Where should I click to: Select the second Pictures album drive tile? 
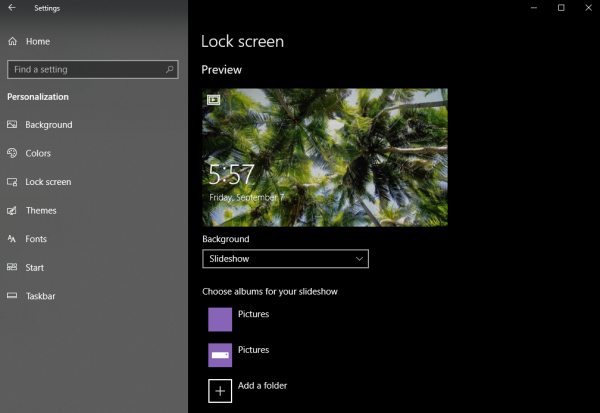[220, 355]
